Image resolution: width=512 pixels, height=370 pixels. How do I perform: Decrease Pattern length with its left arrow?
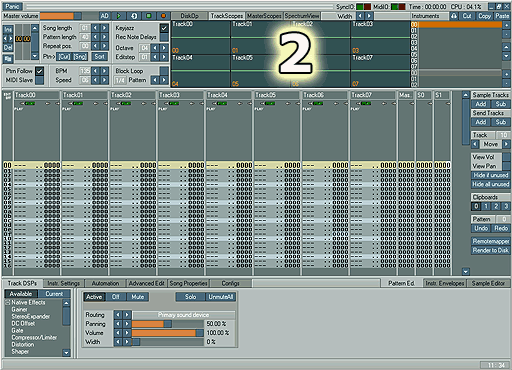(95, 37)
